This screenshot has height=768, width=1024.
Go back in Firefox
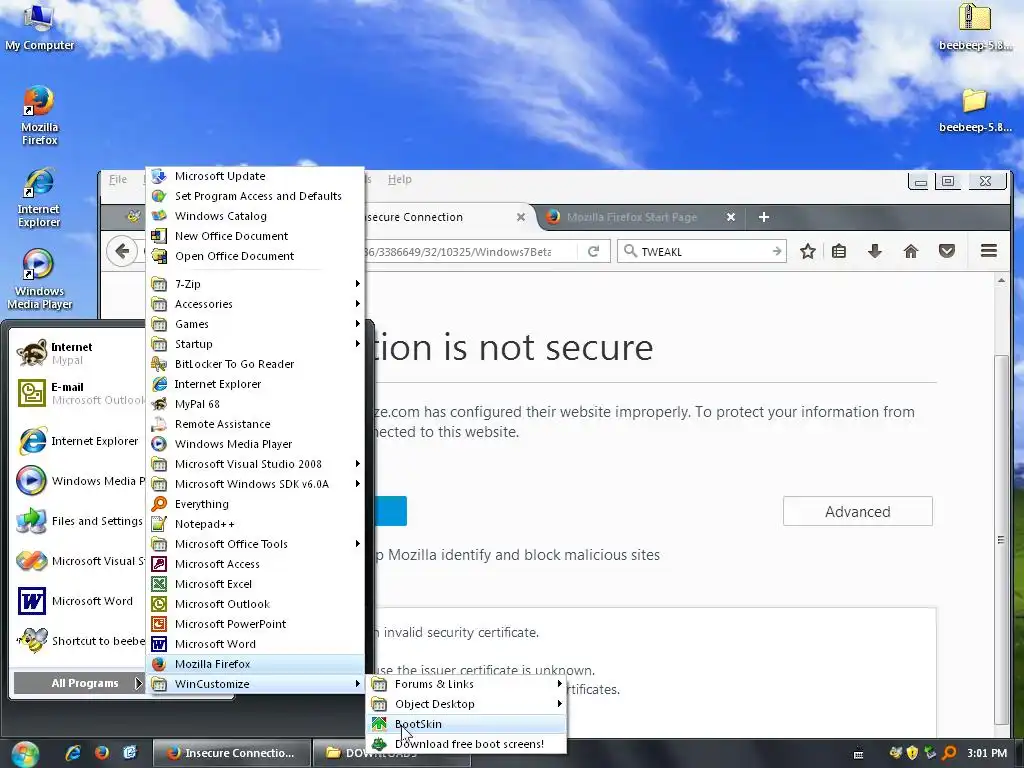[x=122, y=251]
